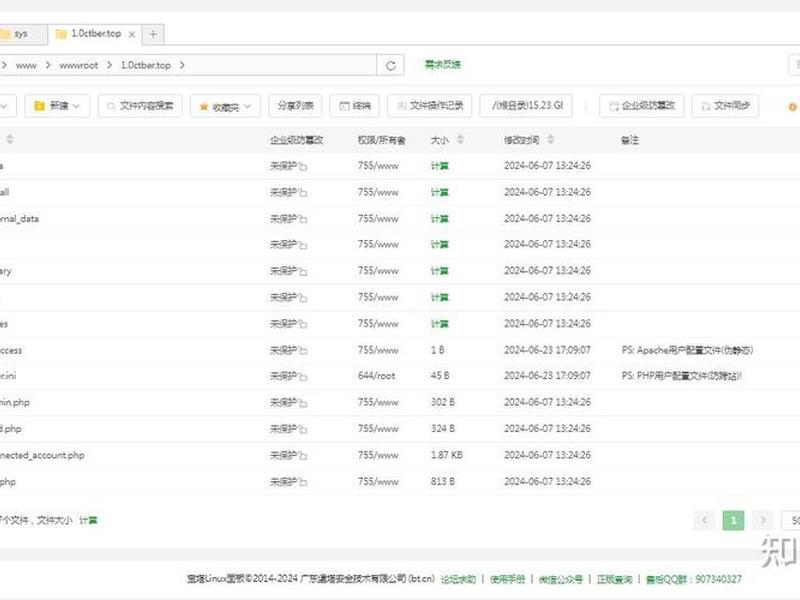This screenshot has width=800, height=600.
Task: Calculate size of the ary folder
Action: tap(439, 271)
